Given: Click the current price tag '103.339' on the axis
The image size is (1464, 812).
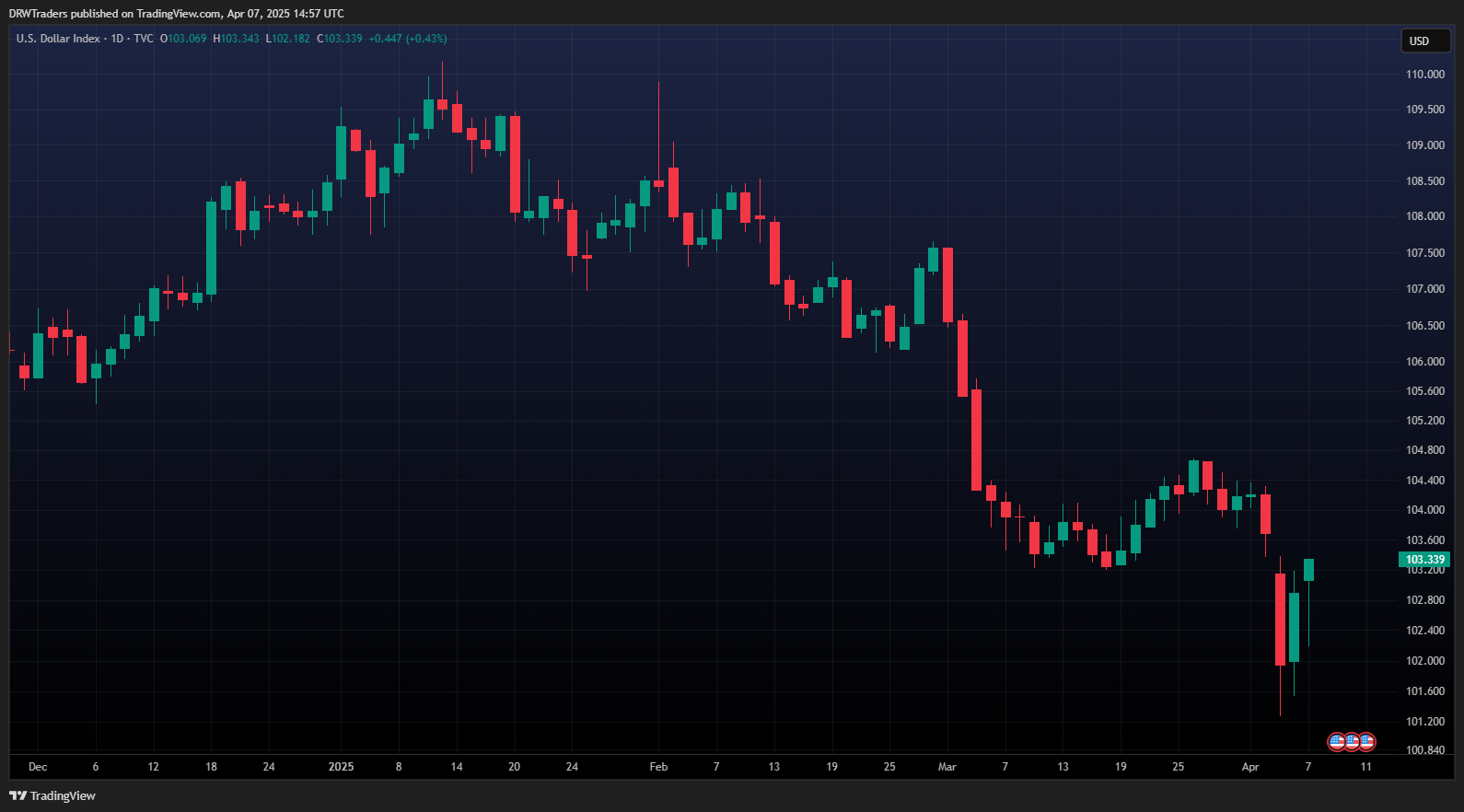Looking at the screenshot, I should [x=1424, y=559].
